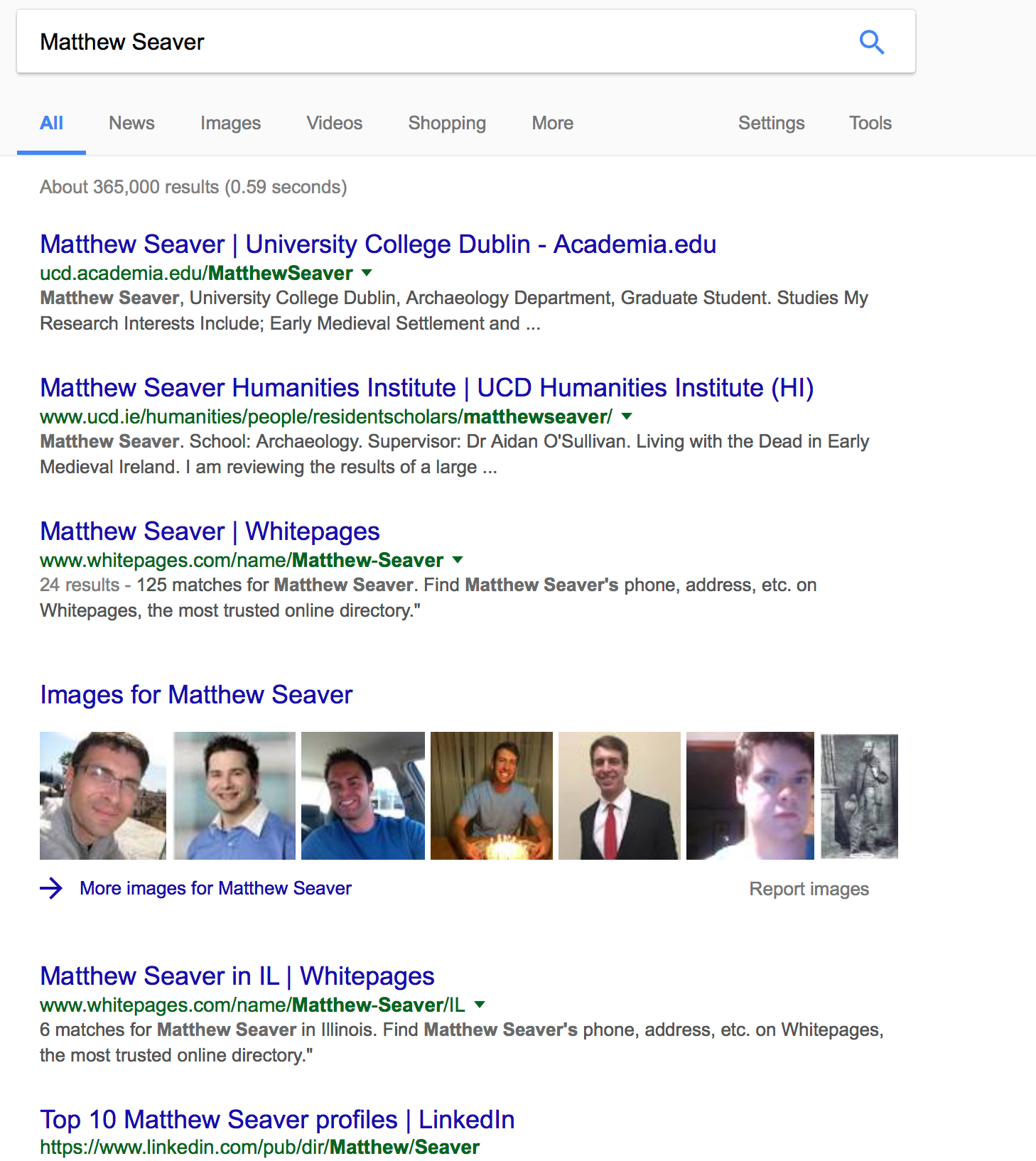Open thumbnail of red-haired young man close-up
The image size is (1036, 1161).
coord(750,796)
